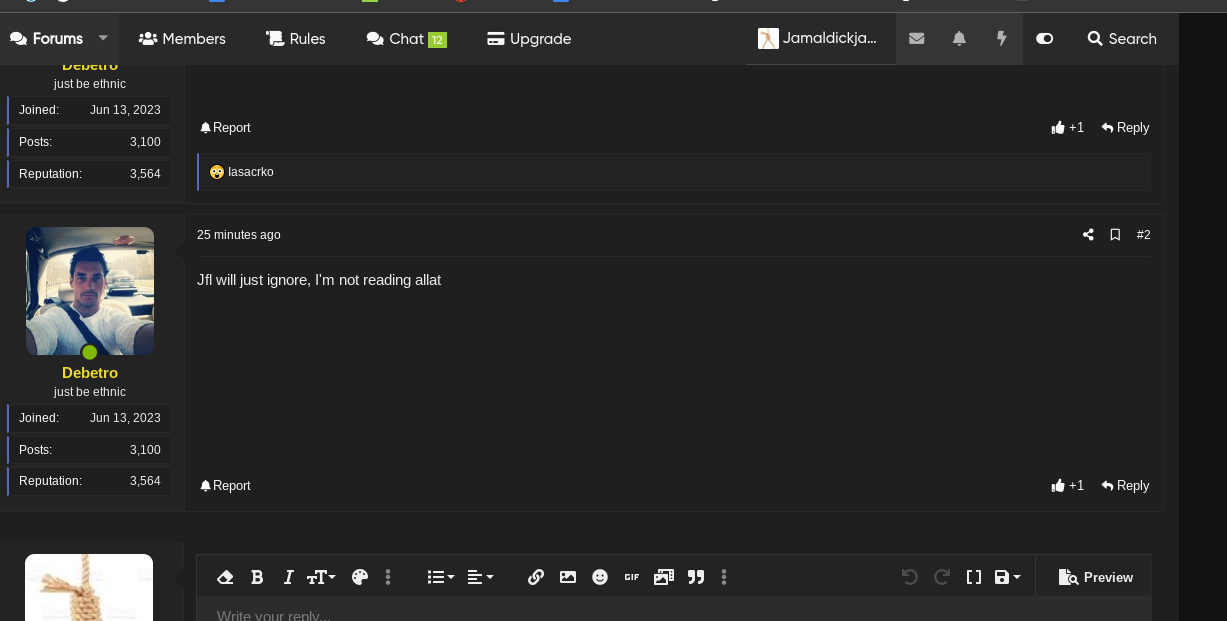Viewport: 1227px width, 621px height.
Task: Expand the Forums dropdown arrow
Action: pyautogui.click(x=103, y=38)
